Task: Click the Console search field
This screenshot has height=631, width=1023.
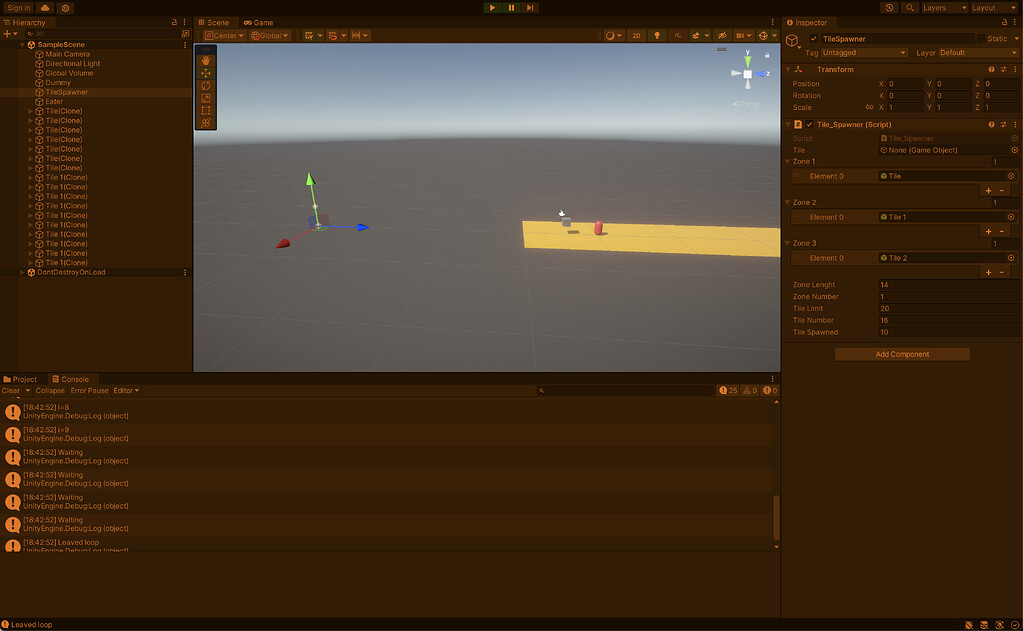Action: [625, 390]
